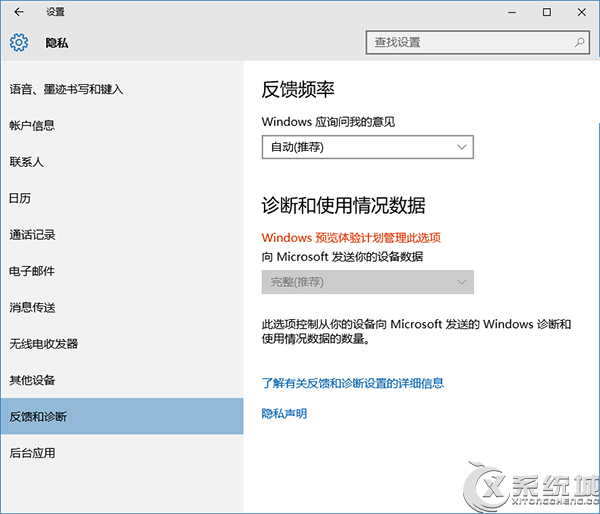Open the 自动(推荐) feedback frequency dropdown

click(367, 147)
